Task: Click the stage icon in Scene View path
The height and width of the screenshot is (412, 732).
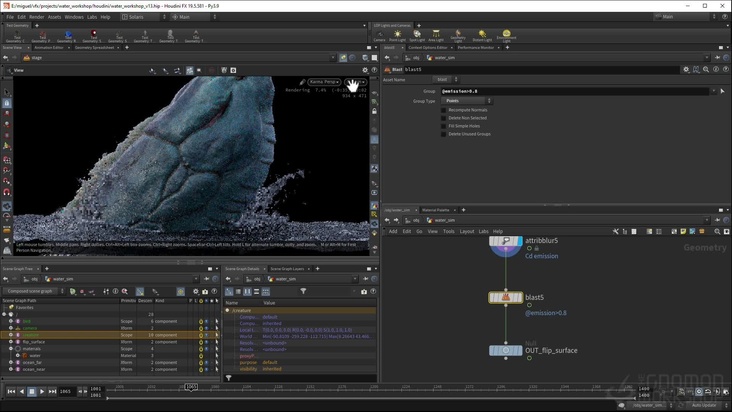Action: tap(27, 58)
